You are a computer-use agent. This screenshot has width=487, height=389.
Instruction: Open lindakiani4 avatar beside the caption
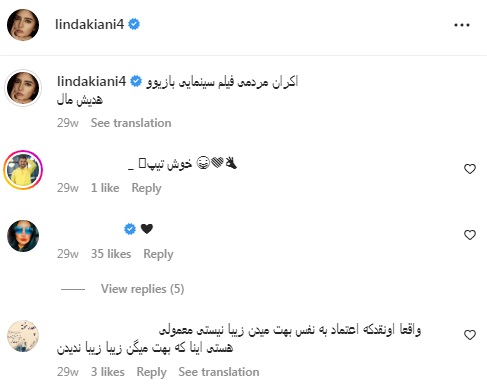pyautogui.click(x=23, y=88)
